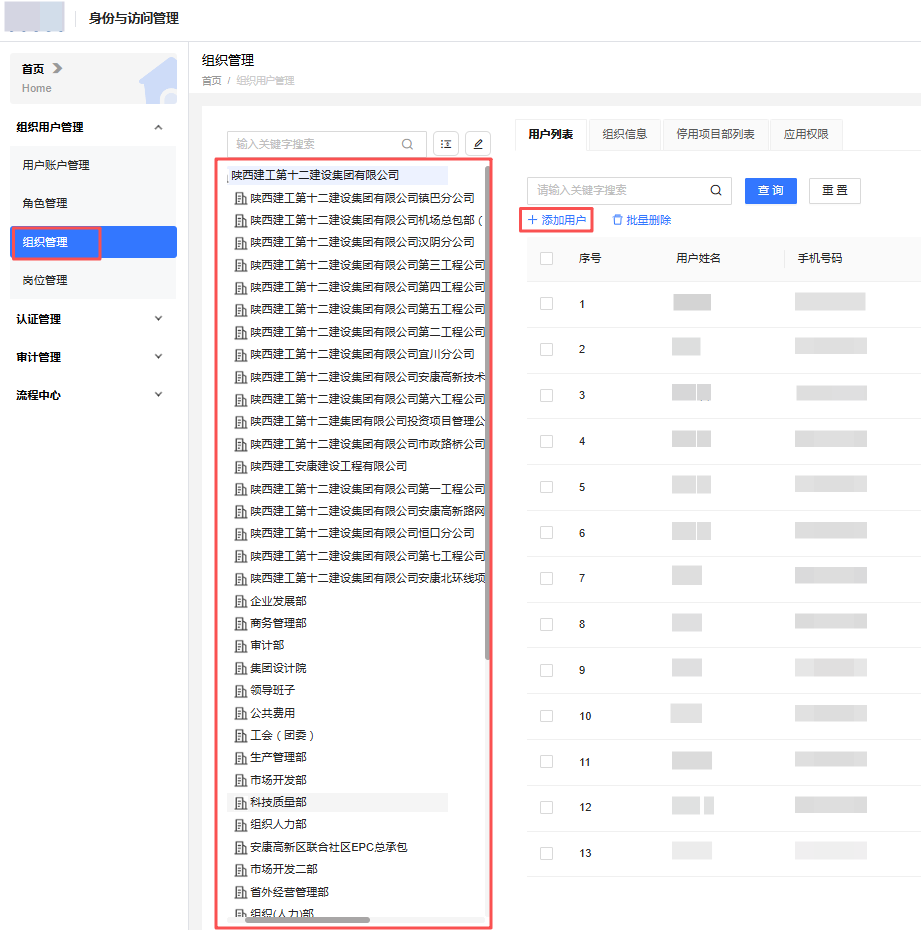The width and height of the screenshot is (921, 930).
Task: Click the trash icon for 批量删除
Action: 617,220
